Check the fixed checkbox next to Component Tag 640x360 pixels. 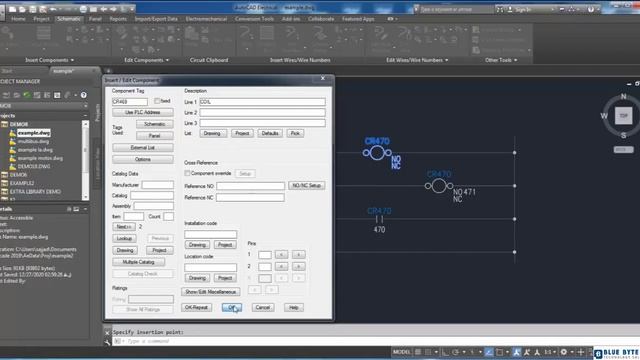(x=157, y=101)
